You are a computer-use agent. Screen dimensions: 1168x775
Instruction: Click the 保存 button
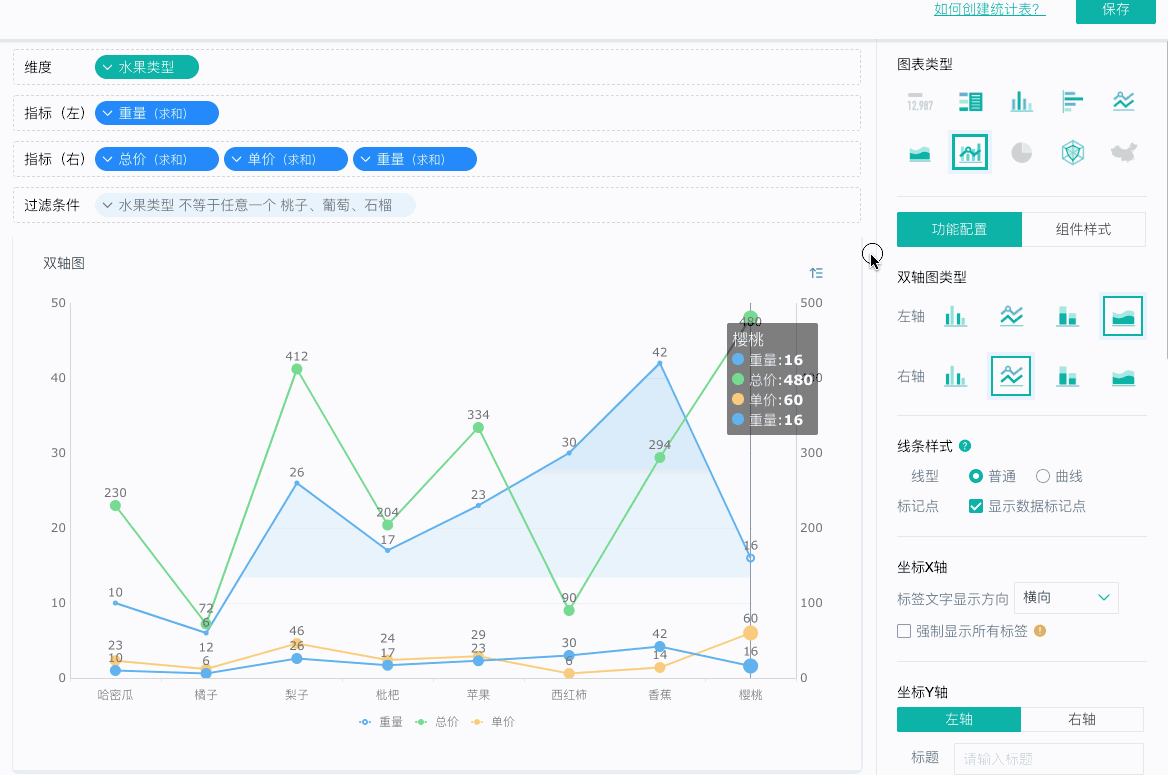[1115, 9]
